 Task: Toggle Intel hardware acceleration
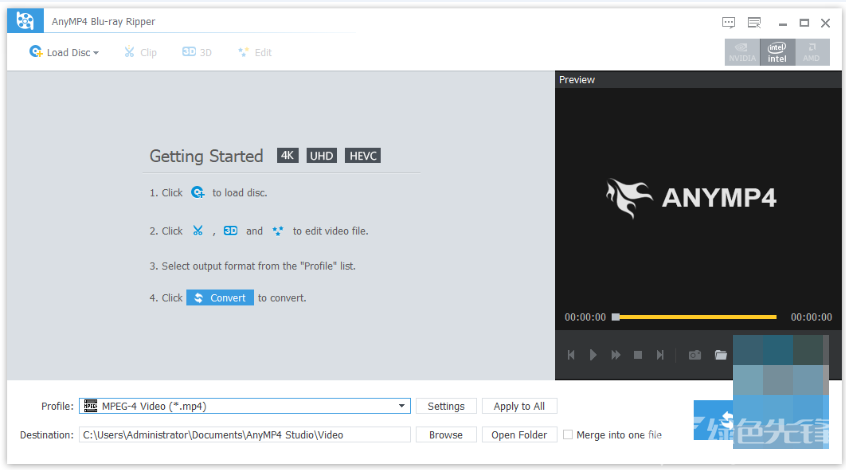tap(777, 53)
